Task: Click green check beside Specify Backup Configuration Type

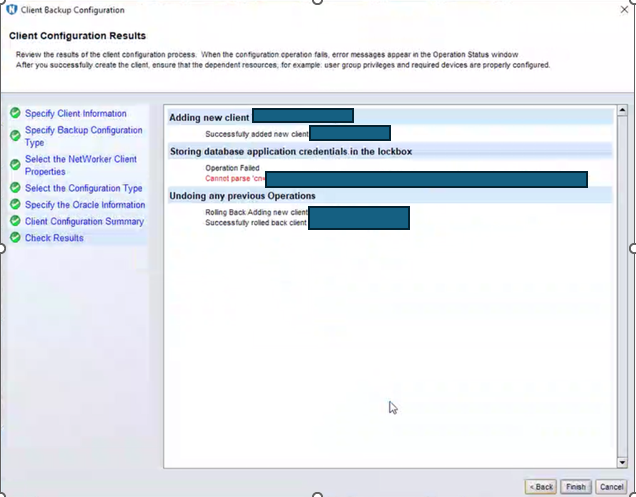Action: tap(15, 136)
